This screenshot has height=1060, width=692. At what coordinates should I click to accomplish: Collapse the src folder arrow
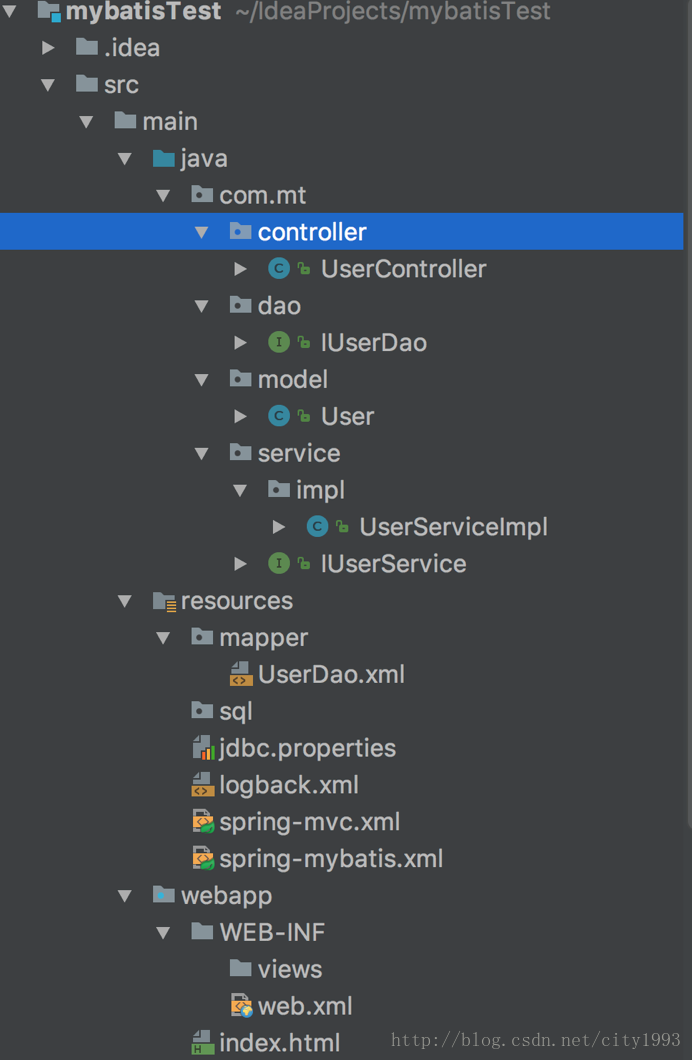tap(48, 85)
